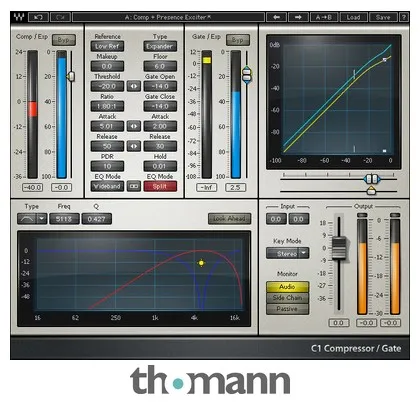420x404 pixels.
Task: Open the Load preset menu
Action: 353,17
